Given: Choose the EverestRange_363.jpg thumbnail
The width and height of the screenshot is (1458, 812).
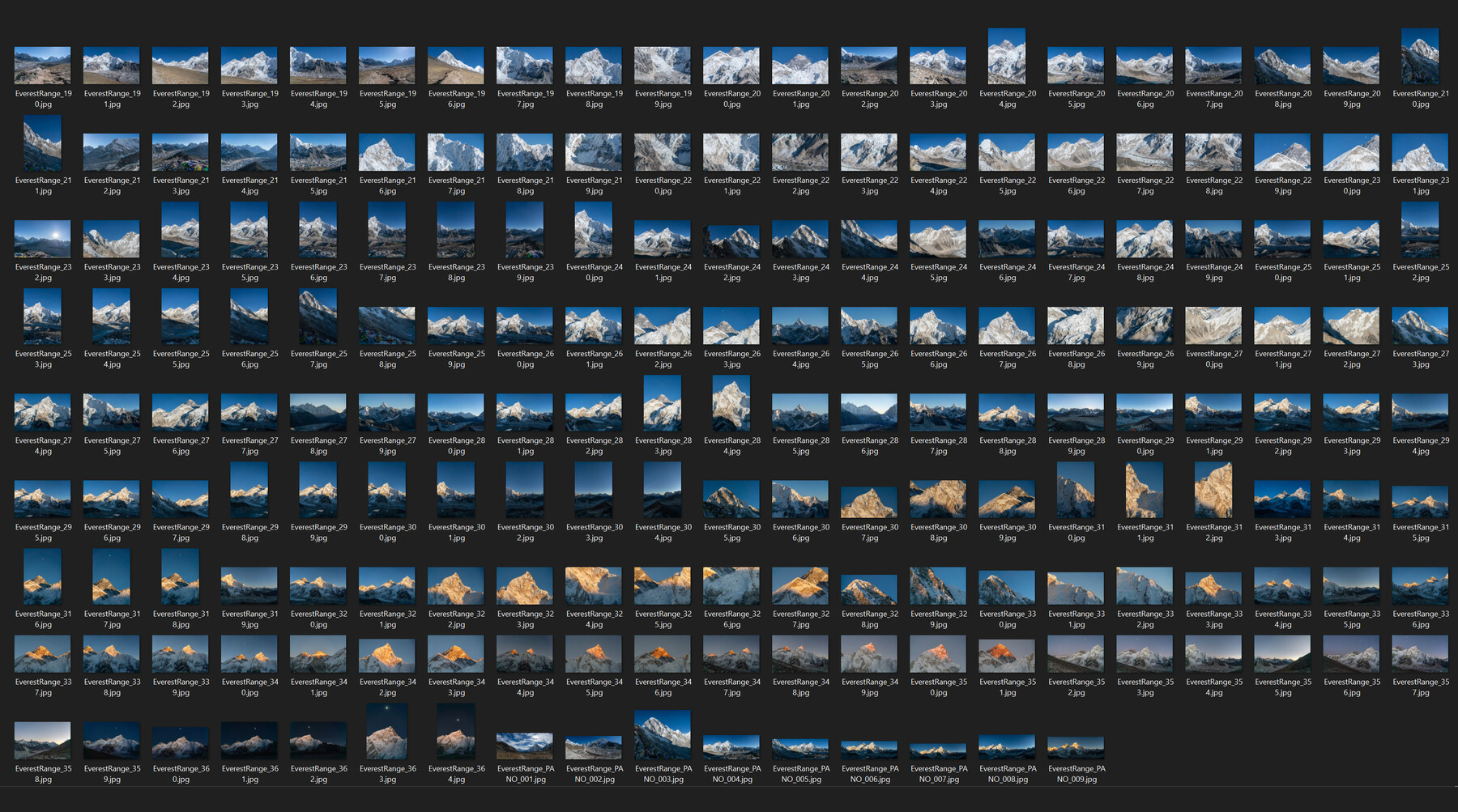Looking at the screenshot, I should coord(387,731).
